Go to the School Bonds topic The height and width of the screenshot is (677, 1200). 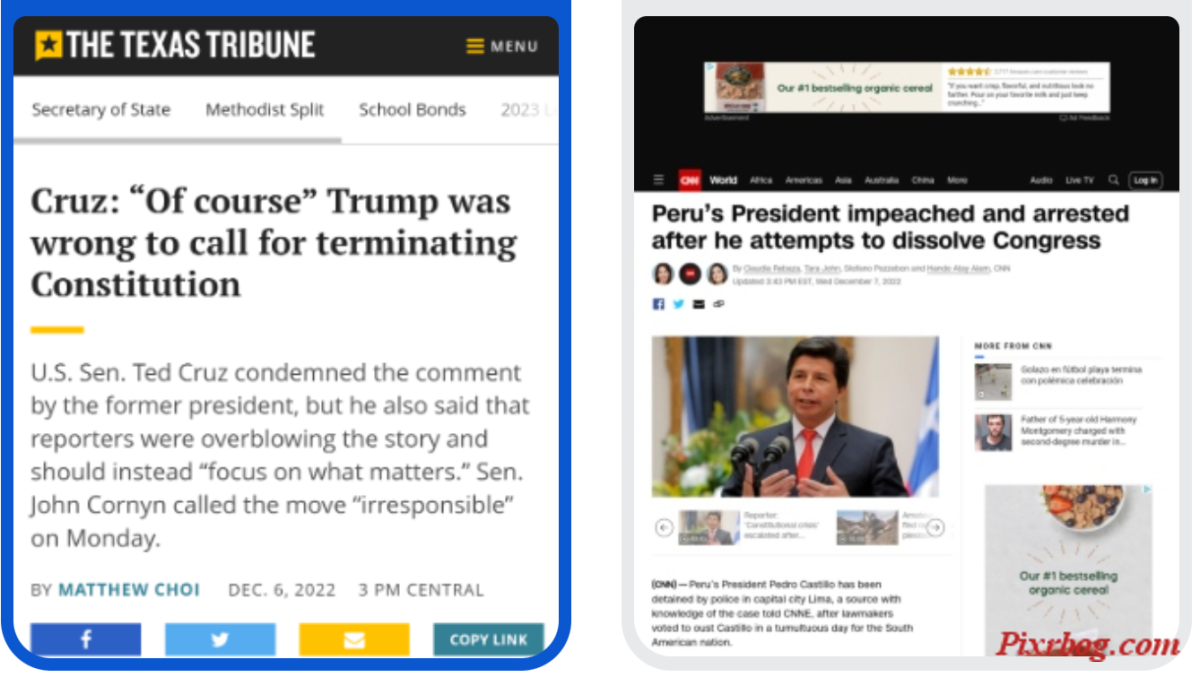412,110
